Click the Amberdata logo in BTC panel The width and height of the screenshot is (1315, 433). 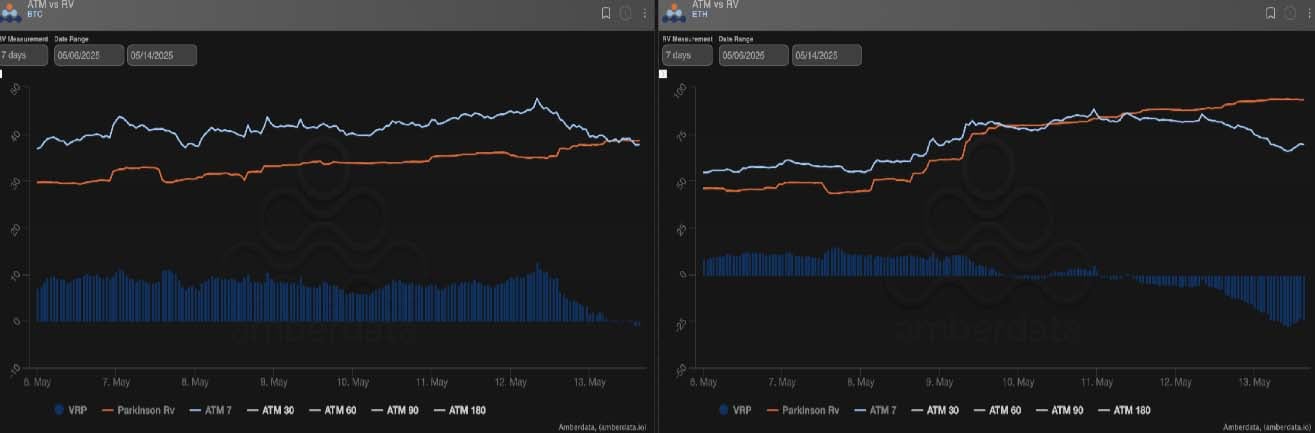[16, 12]
